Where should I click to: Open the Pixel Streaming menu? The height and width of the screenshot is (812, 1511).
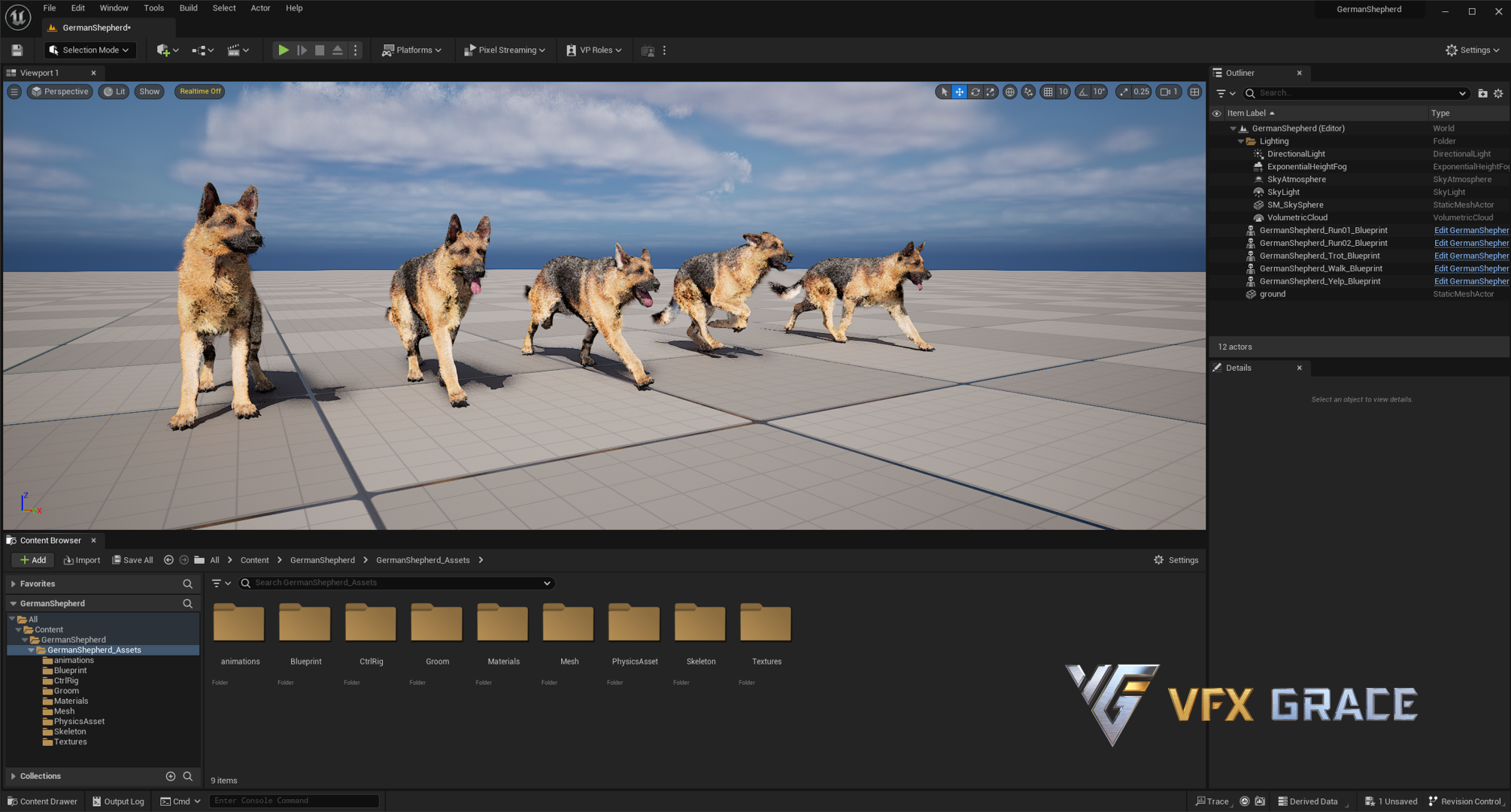pos(505,50)
